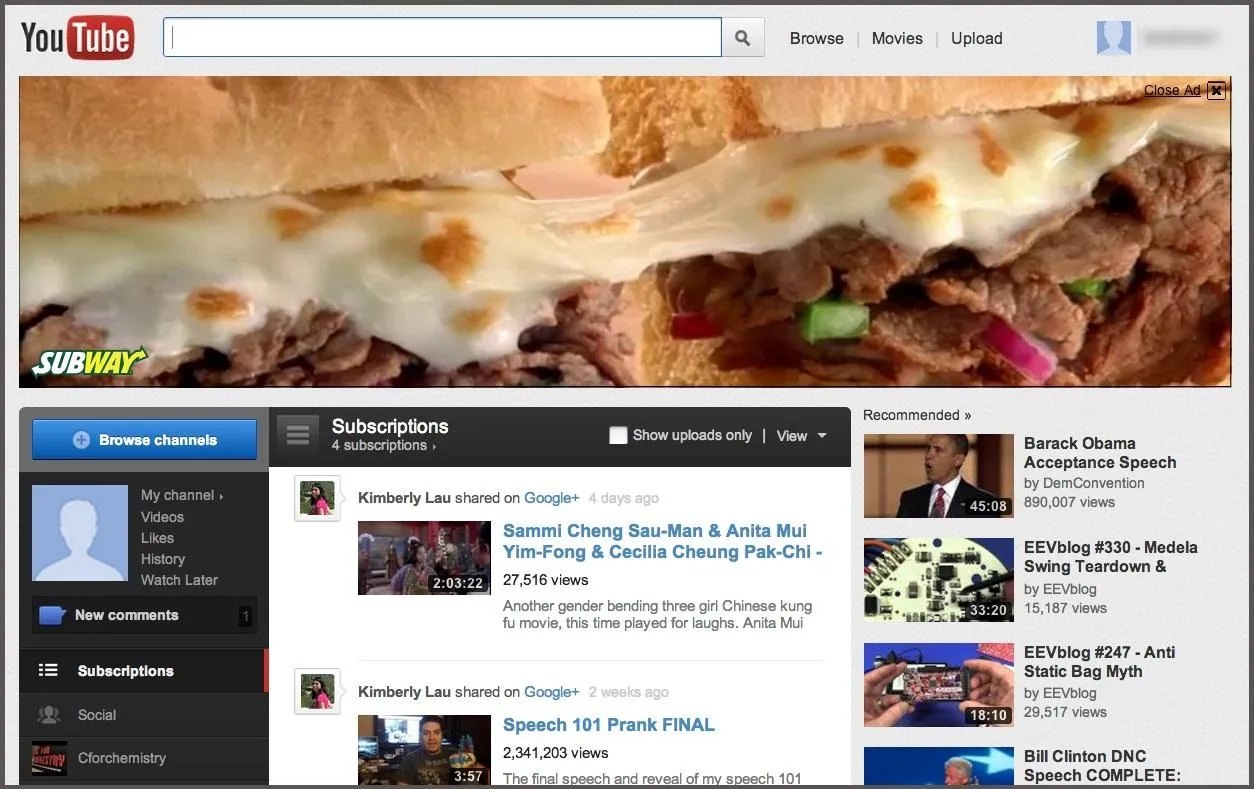
Task: Open the View dropdown
Action: click(x=802, y=436)
